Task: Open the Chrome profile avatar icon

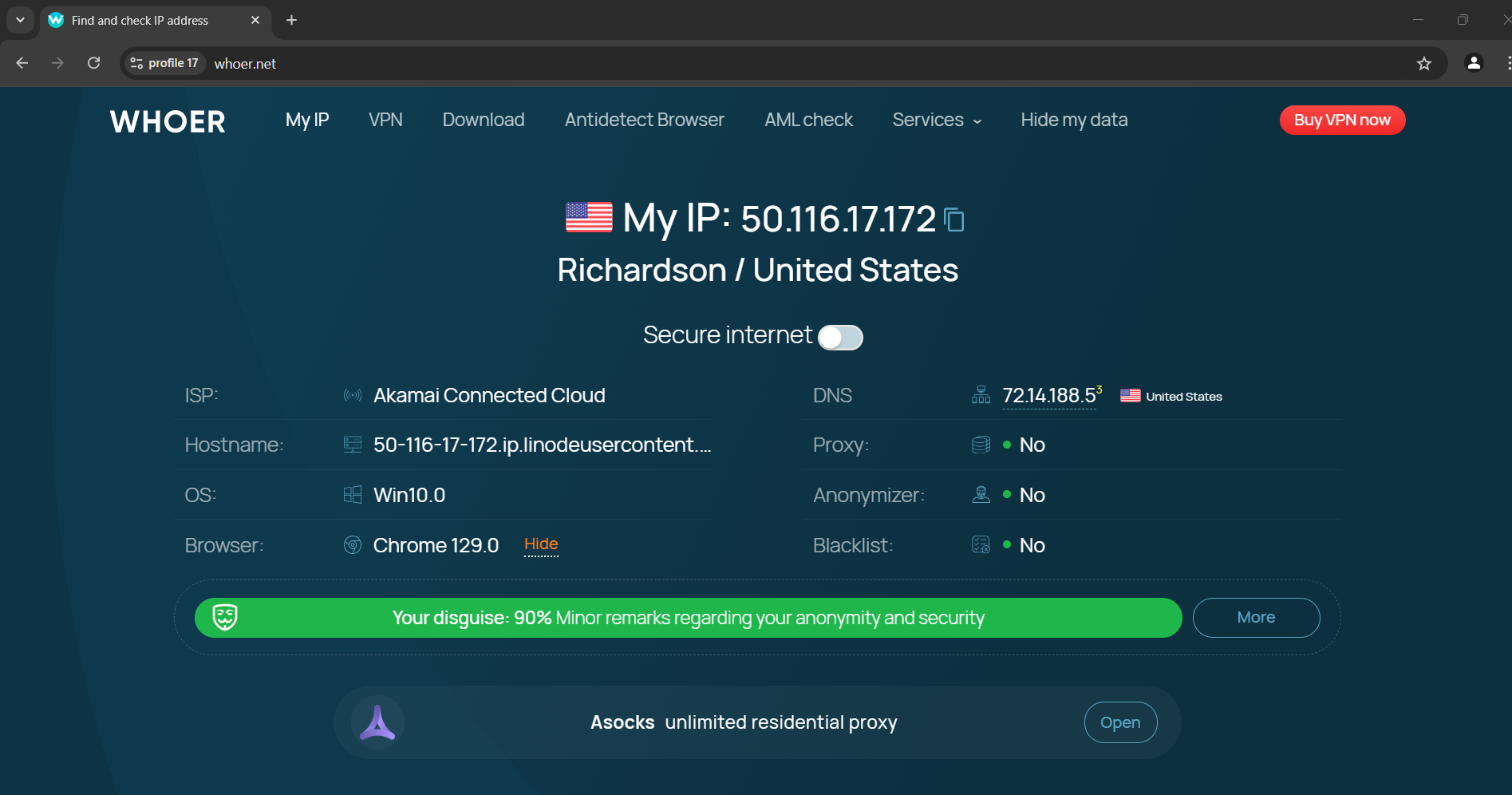Action: click(1474, 63)
